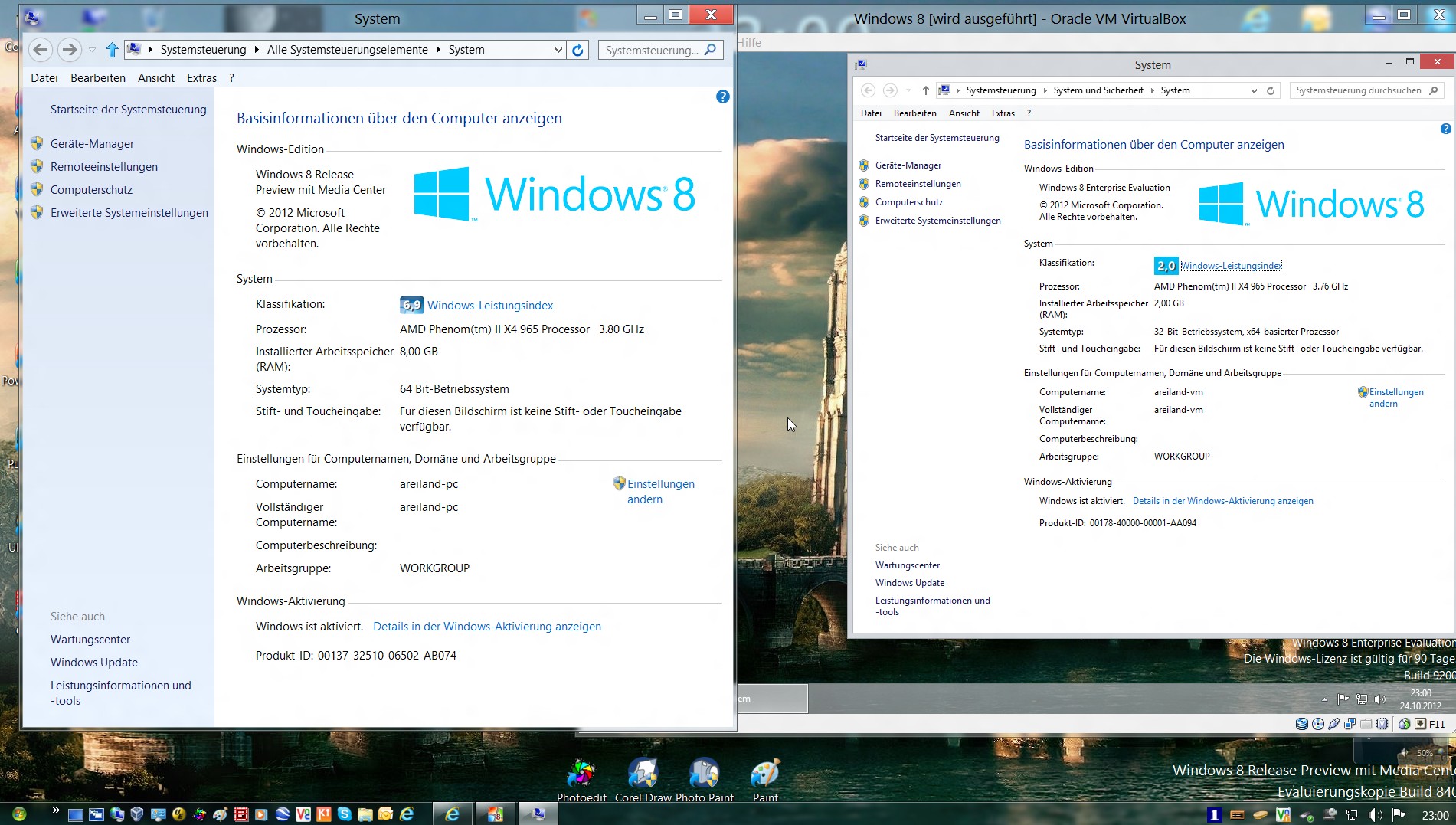This screenshot has width=1456, height=825.
Task: Click Einstellungen ändern next to areiland-pc
Action: click(660, 492)
